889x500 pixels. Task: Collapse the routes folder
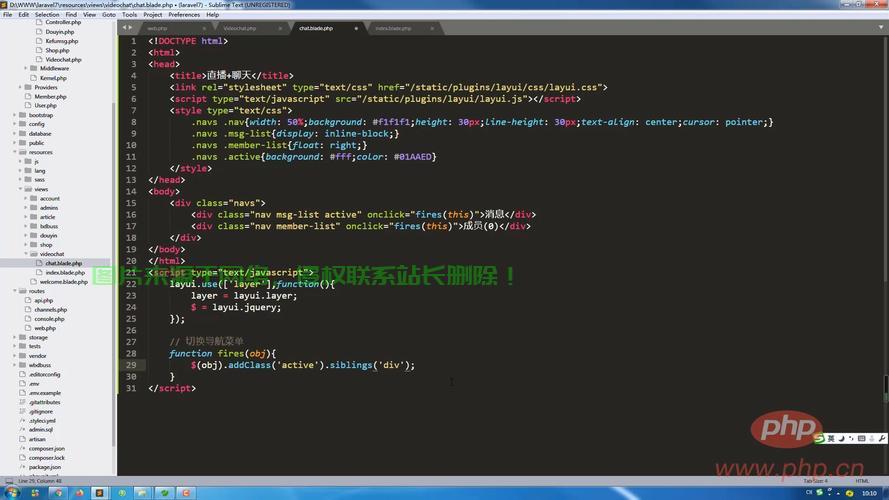pyautogui.click(x=15, y=291)
